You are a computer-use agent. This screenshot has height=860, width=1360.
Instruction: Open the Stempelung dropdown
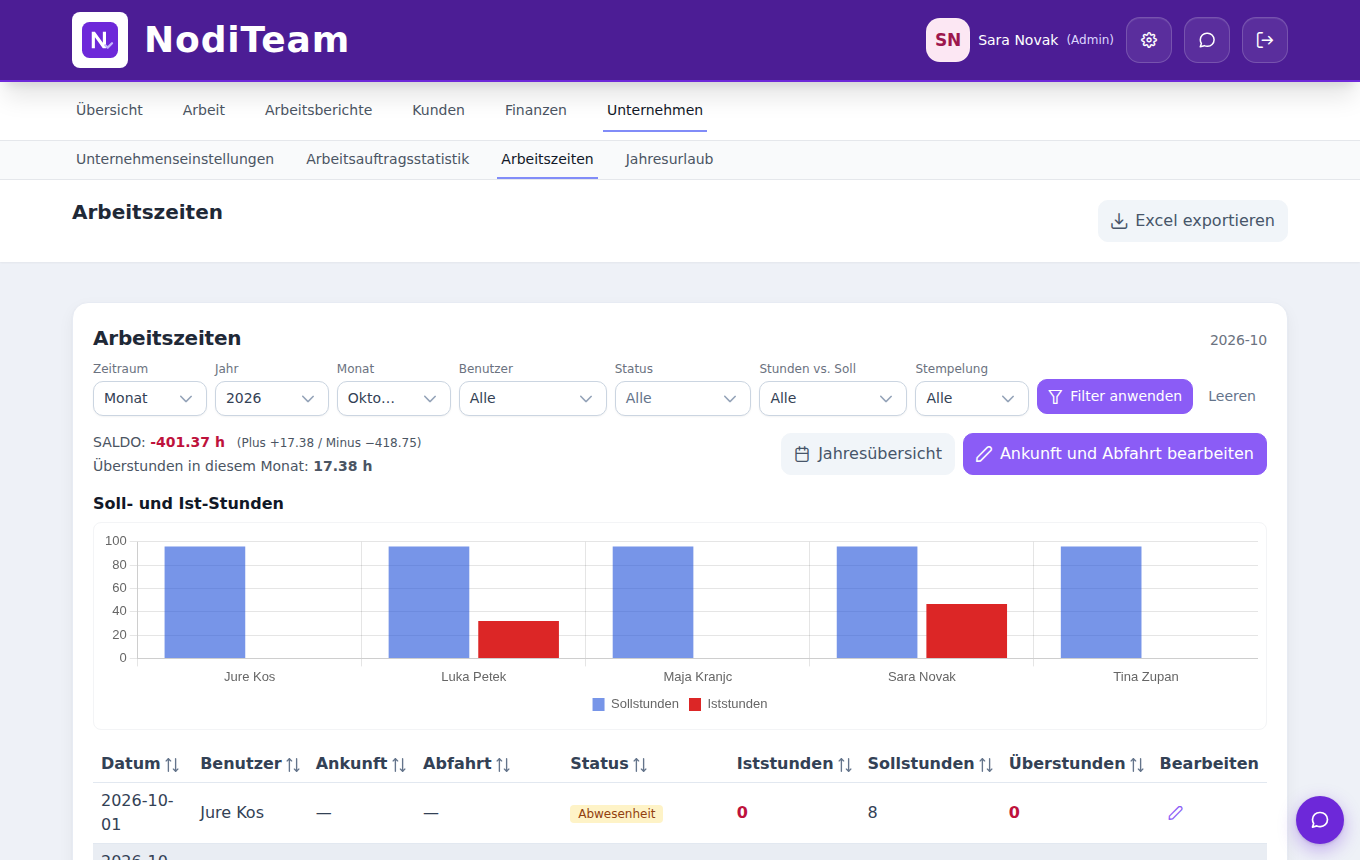click(x=972, y=398)
